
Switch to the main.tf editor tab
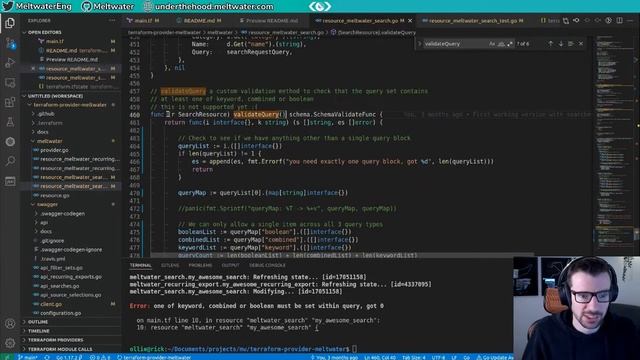click(143, 20)
